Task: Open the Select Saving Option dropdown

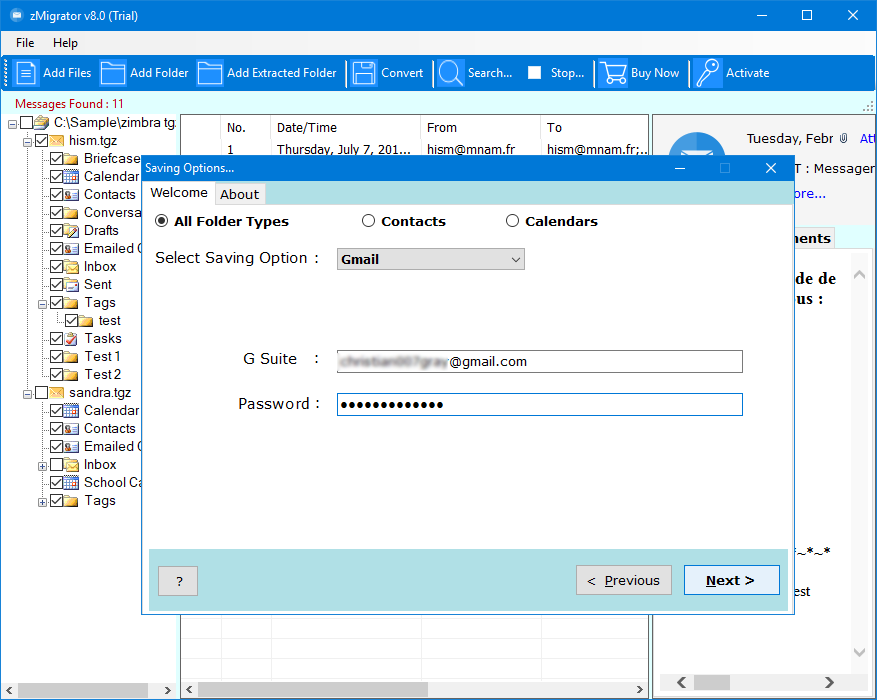Action: pyautogui.click(x=431, y=259)
